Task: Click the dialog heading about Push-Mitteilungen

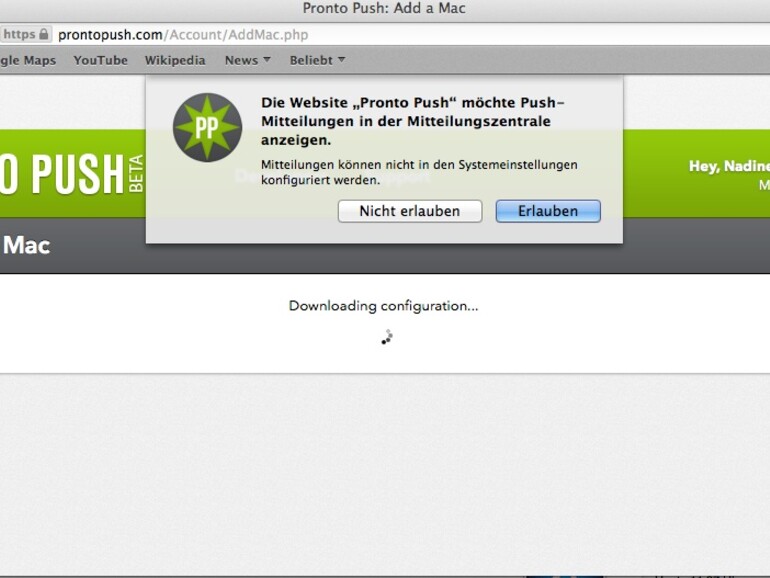Action: [x=412, y=121]
